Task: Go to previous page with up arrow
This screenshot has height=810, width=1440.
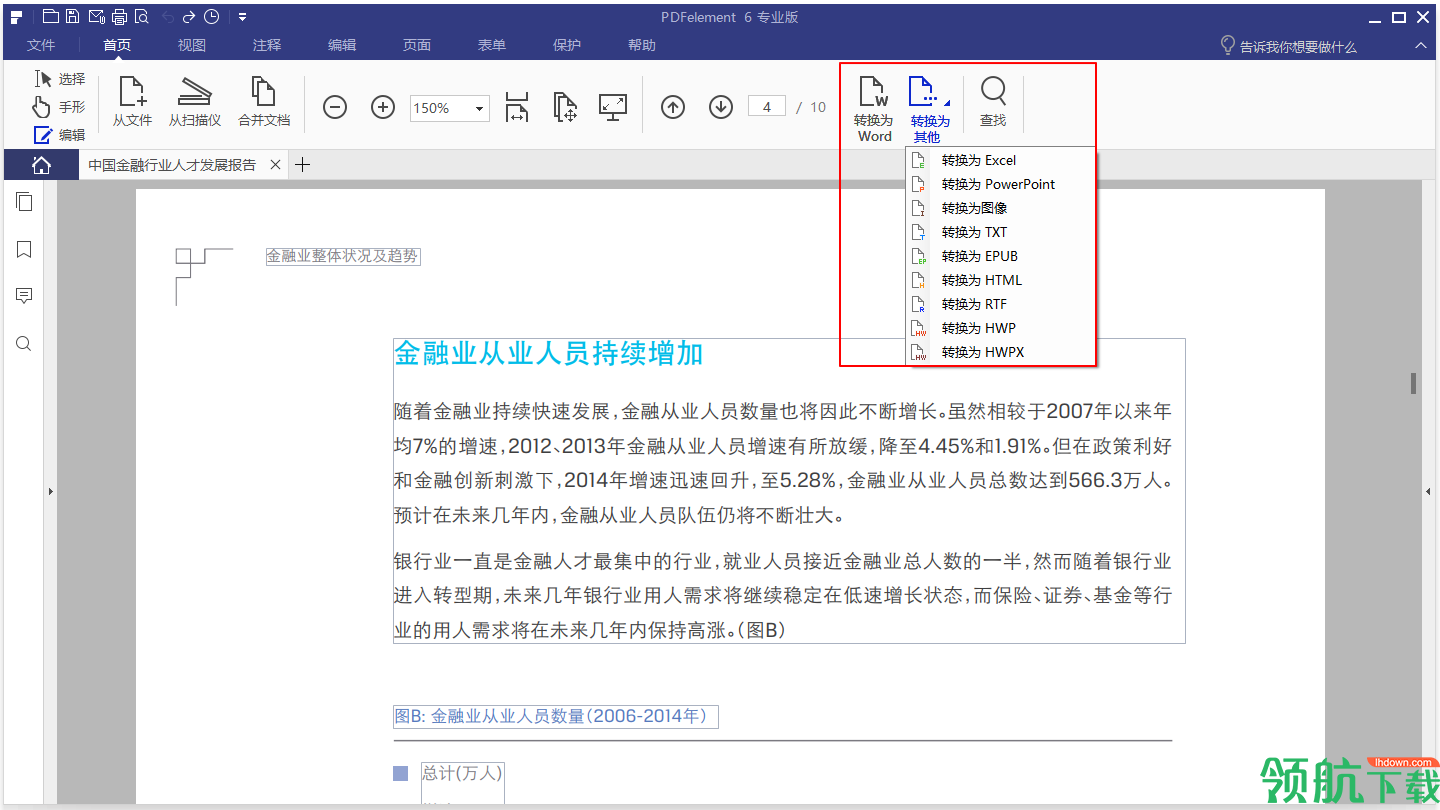Action: pyautogui.click(x=673, y=107)
